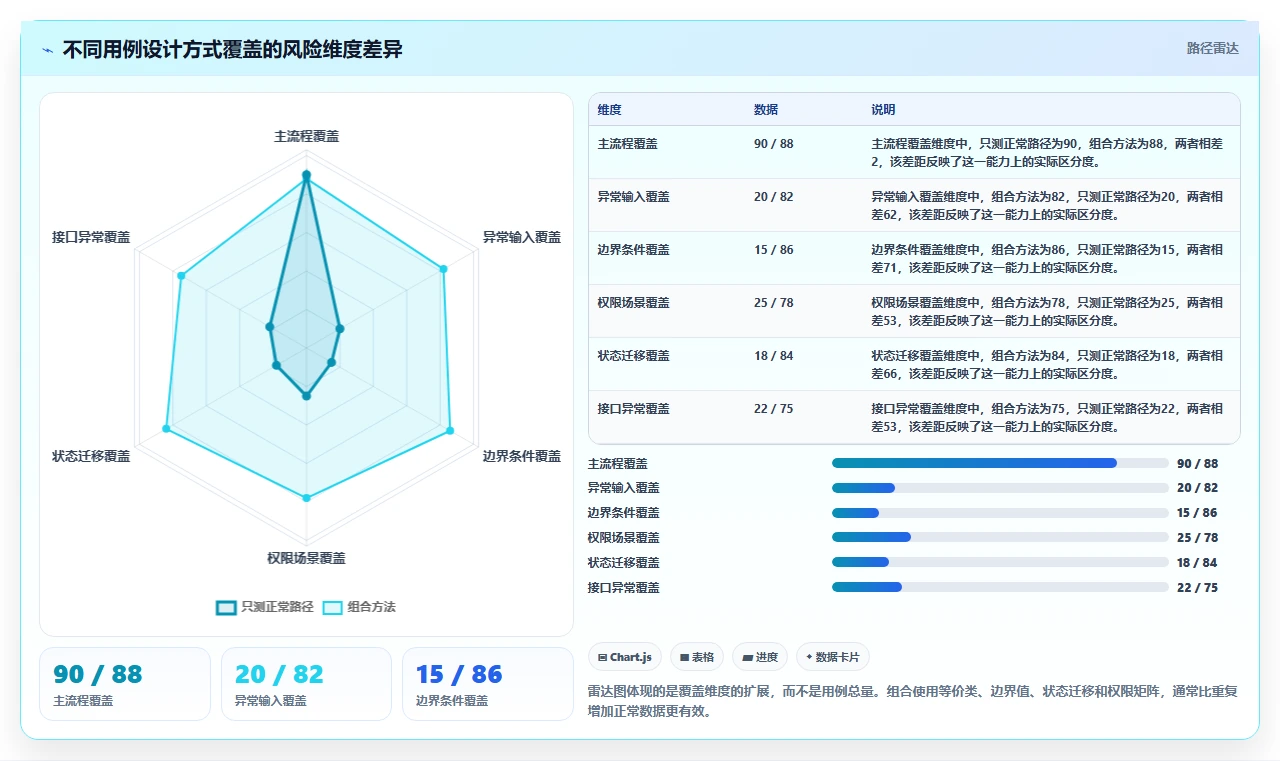This screenshot has width=1280, height=761.
Task: Click 状态迁移覆盖 in the table's first column
Action: (x=634, y=356)
